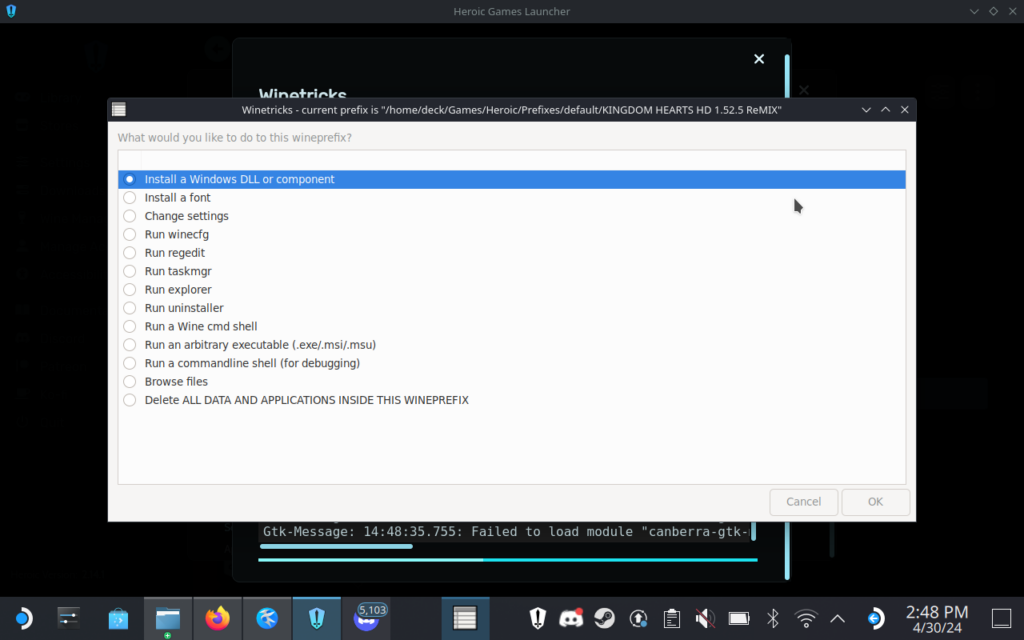This screenshot has width=1024, height=640.
Task: Switch to Heroic Games Launcher taskbar entry
Action: (317, 618)
